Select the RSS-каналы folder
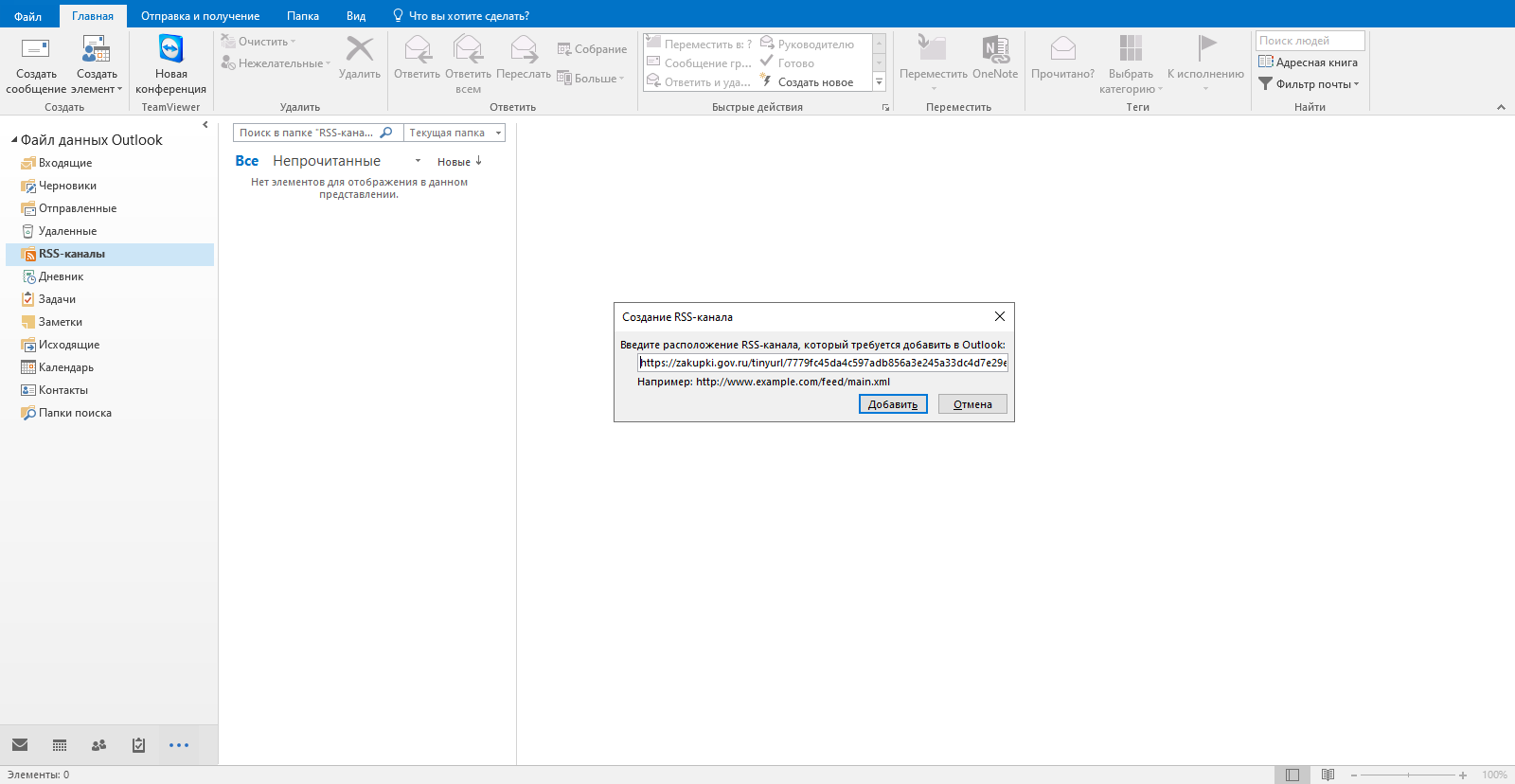Screen dimensions: 1515x784 coord(110,254)
